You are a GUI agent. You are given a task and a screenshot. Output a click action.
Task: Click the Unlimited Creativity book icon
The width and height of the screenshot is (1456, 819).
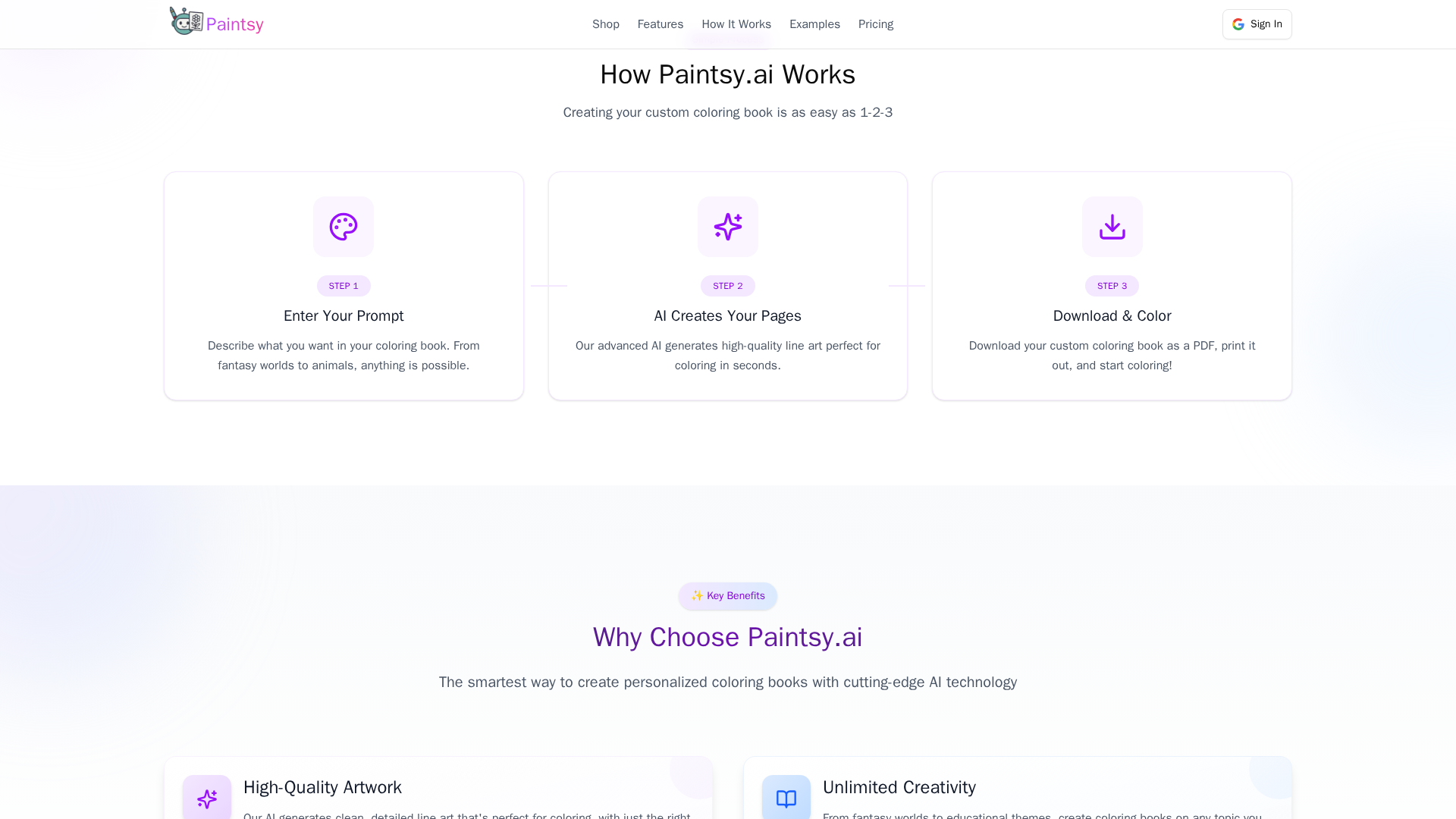click(x=786, y=799)
